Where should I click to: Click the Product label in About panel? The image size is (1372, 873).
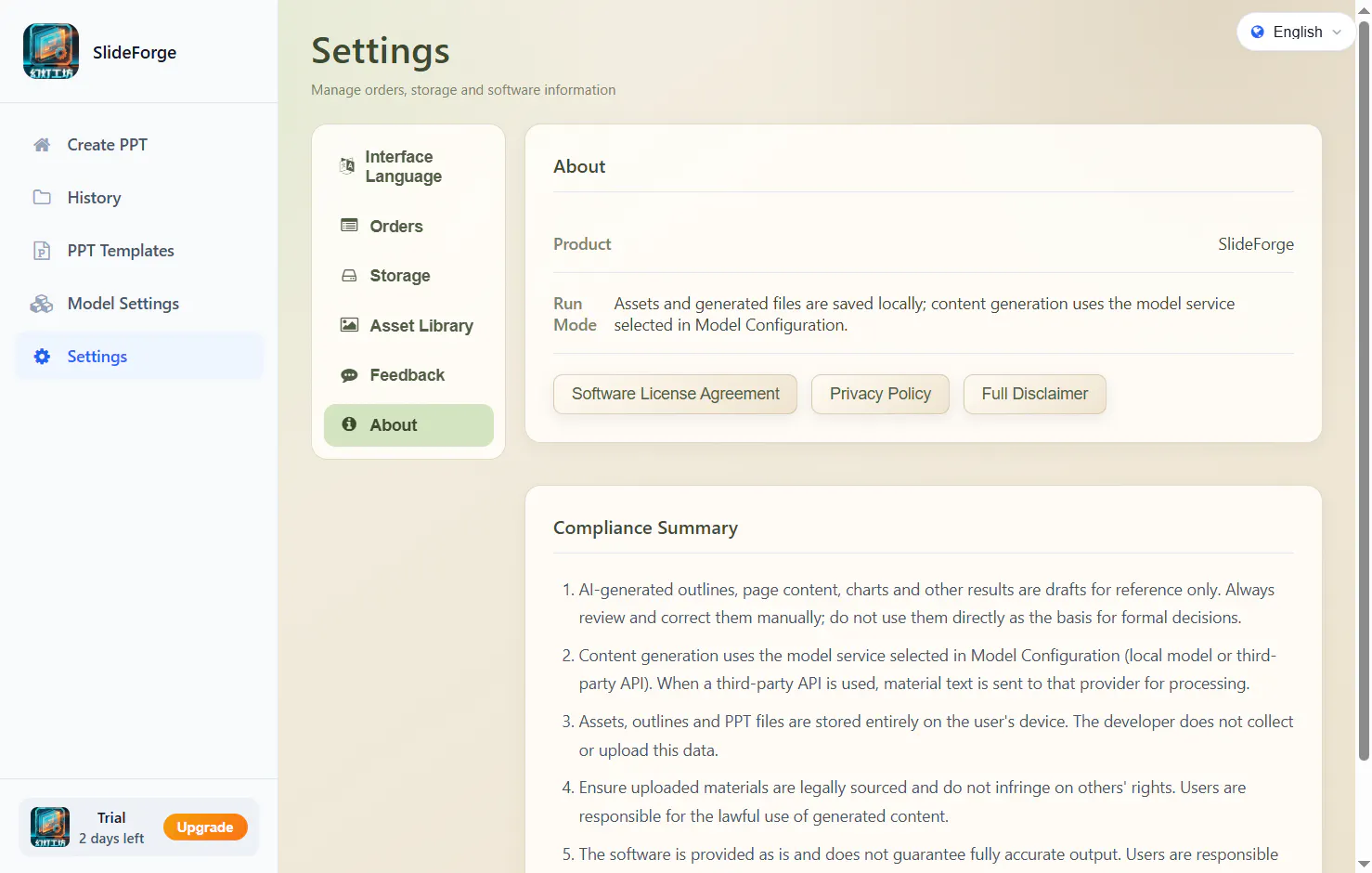pyautogui.click(x=582, y=244)
